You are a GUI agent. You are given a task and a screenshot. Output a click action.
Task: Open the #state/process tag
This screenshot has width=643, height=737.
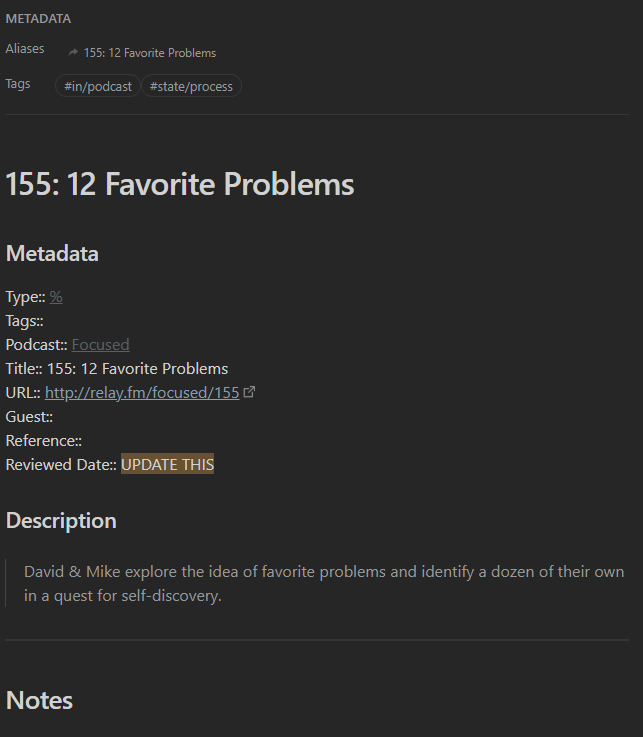point(191,86)
